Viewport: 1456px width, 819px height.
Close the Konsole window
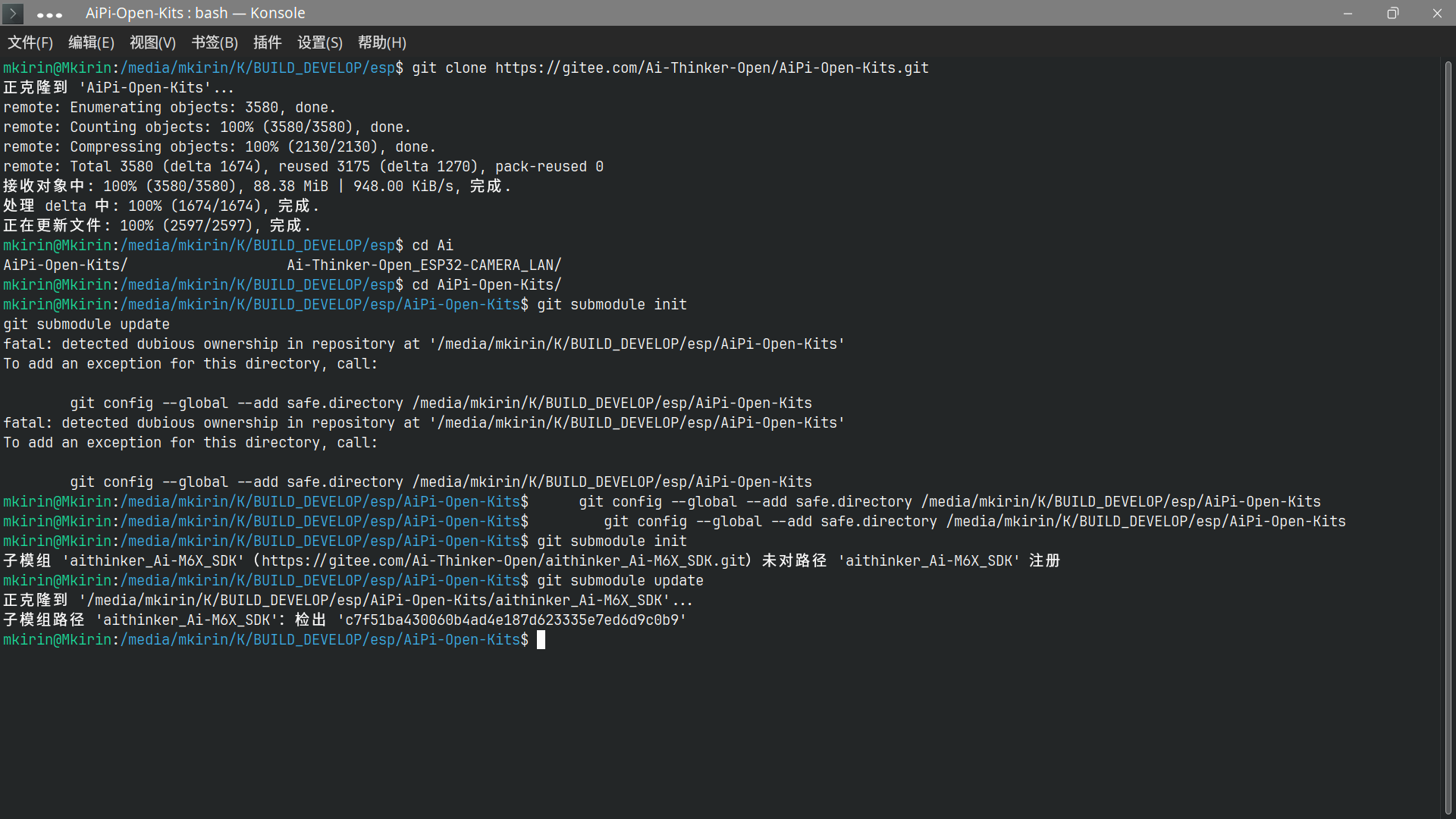coord(1437,13)
